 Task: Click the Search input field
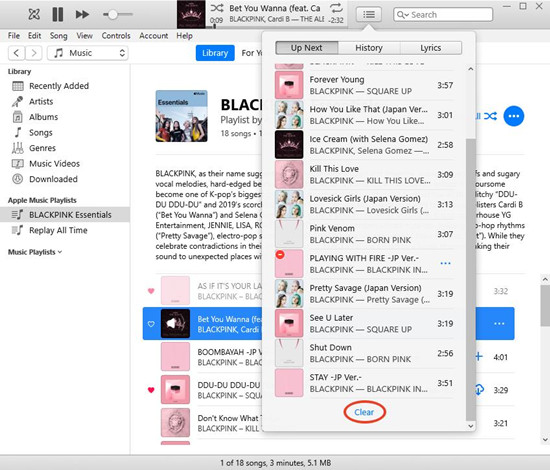(x=443, y=15)
